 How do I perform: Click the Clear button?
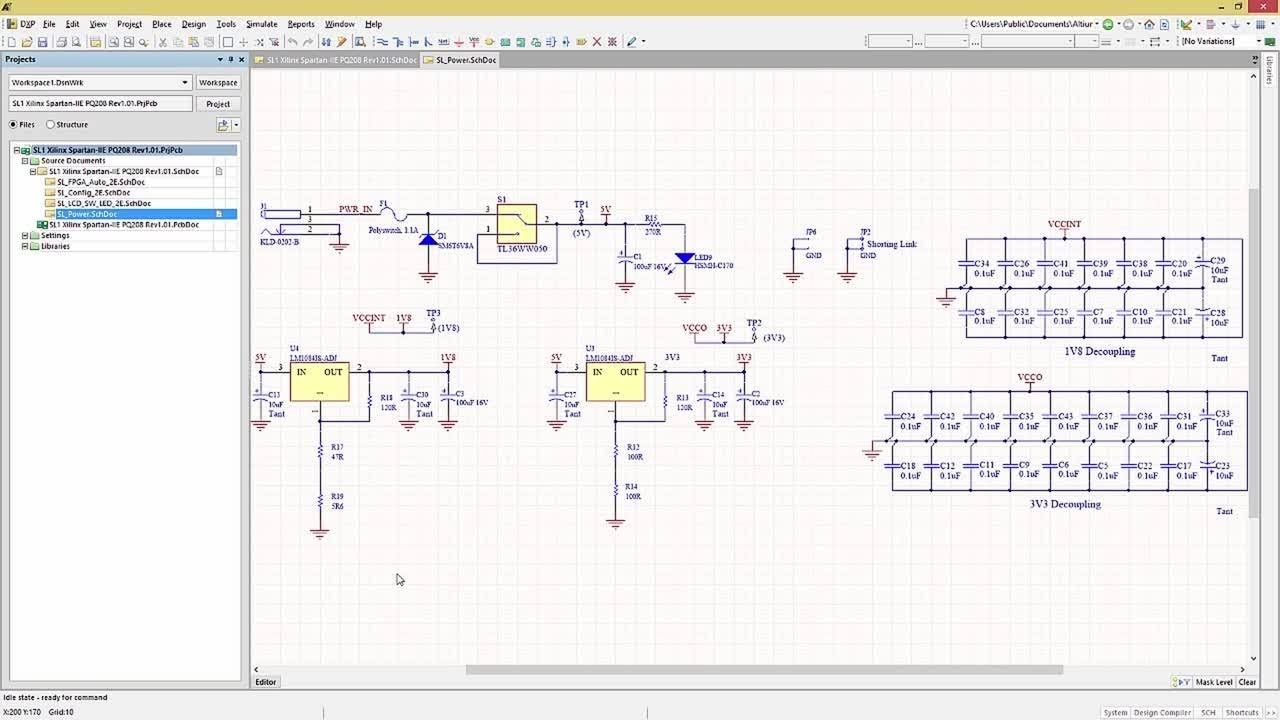1247,682
